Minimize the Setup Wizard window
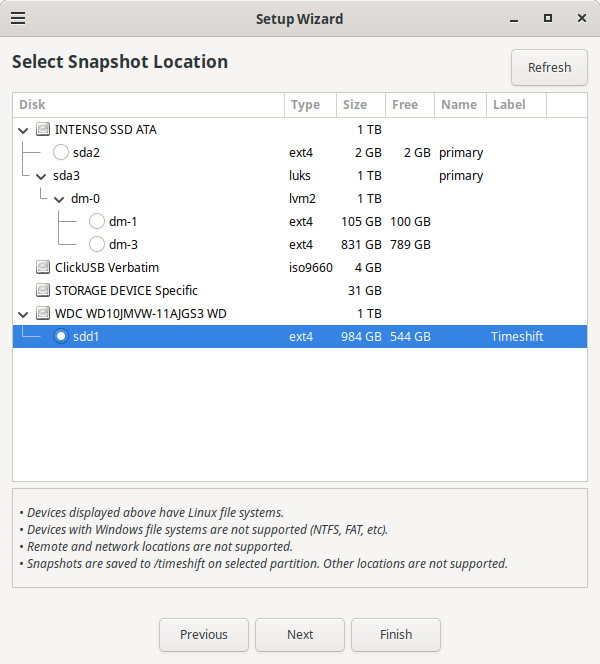600x664 pixels. coord(514,19)
